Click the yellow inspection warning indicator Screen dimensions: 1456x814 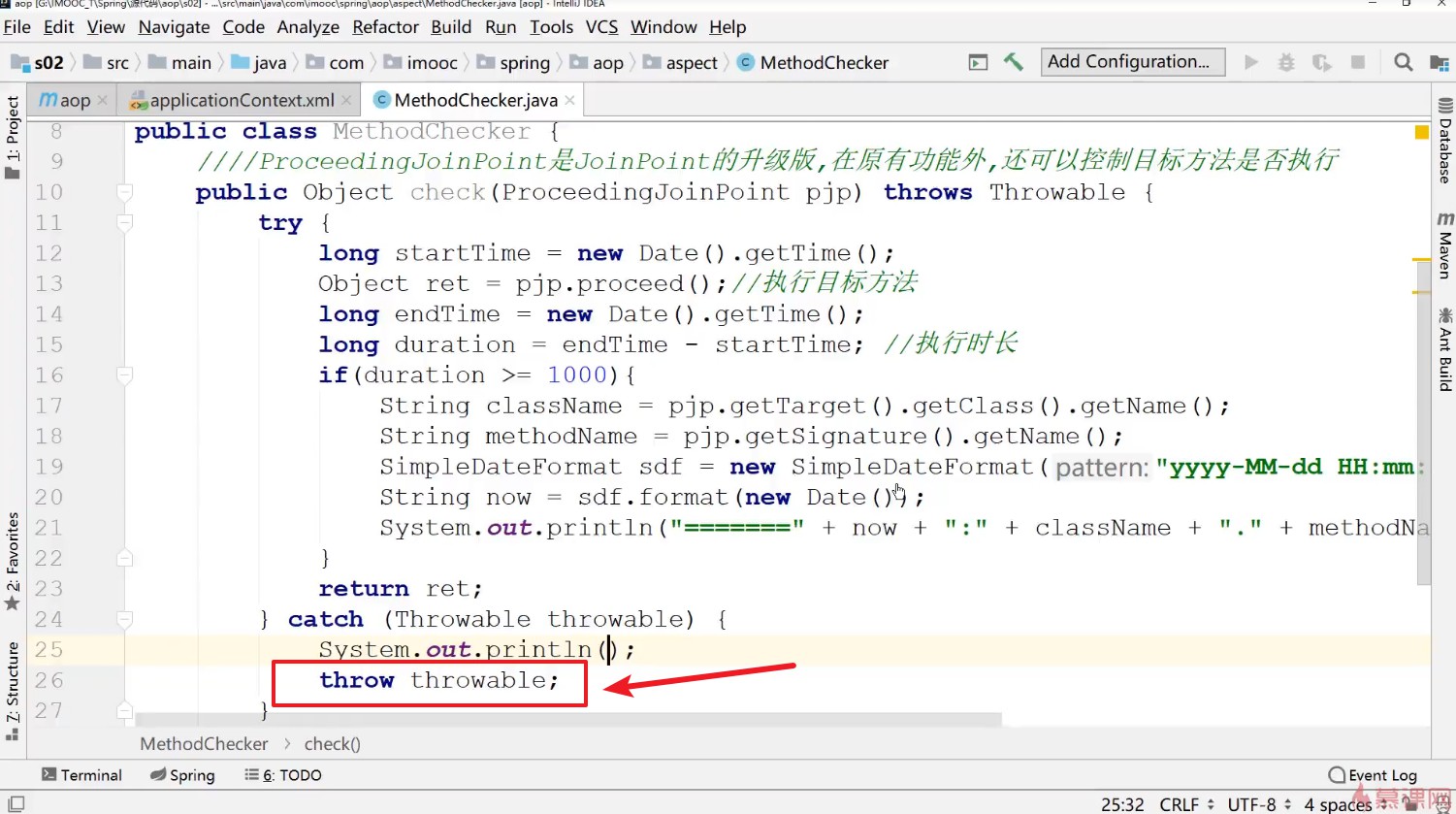pos(1422,132)
